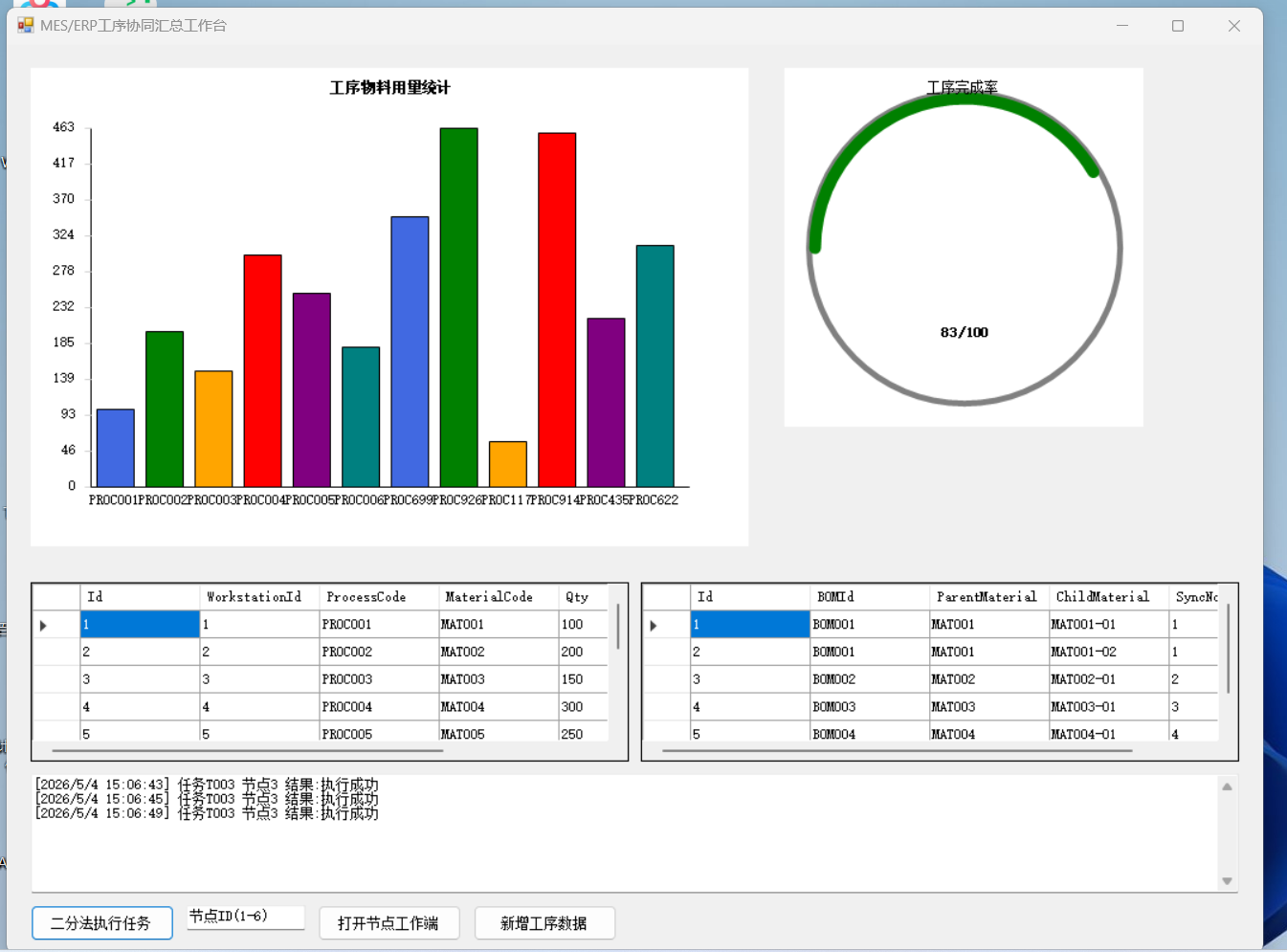This screenshot has width=1287, height=952.
Task: Click the small orange PROC117 bar
Action: 508,464
